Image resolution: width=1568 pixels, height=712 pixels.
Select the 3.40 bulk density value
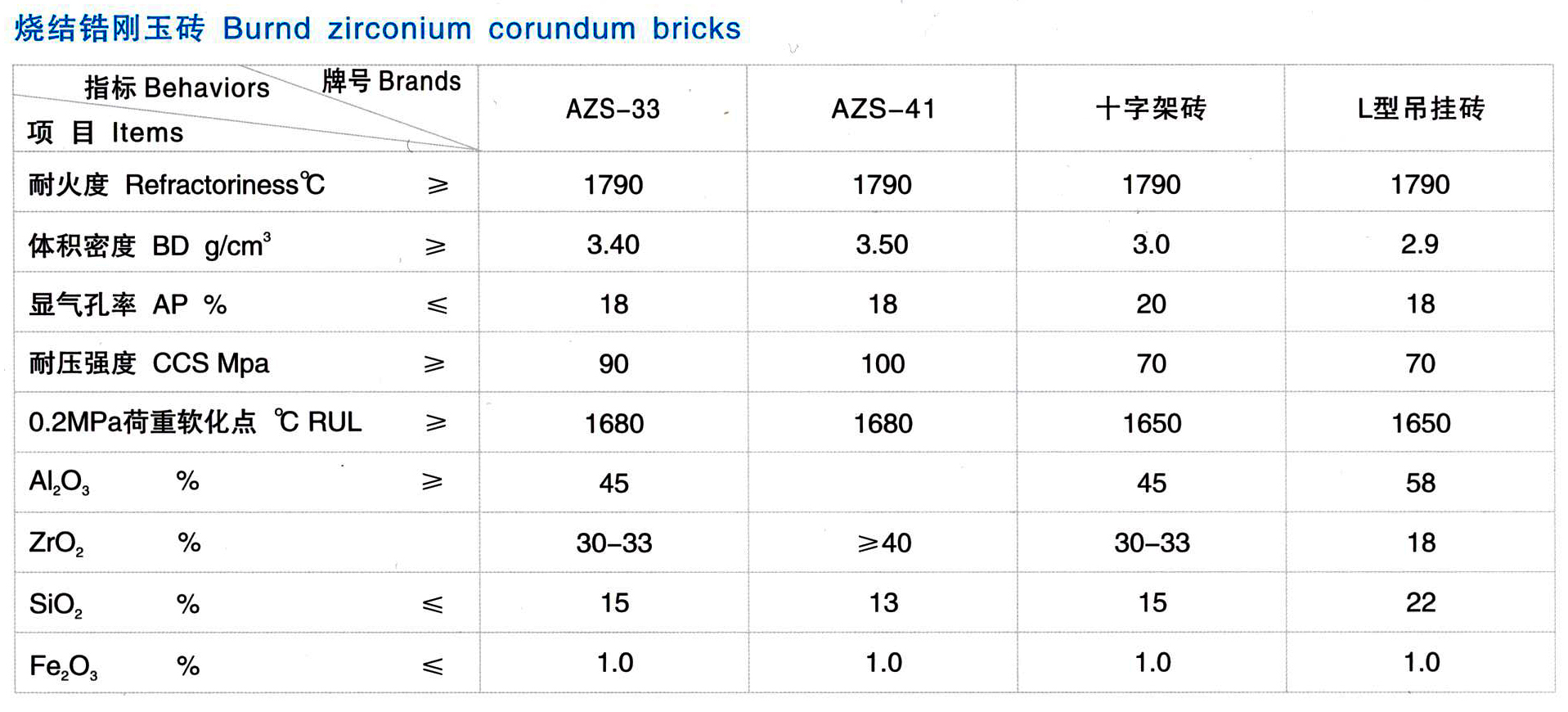point(613,245)
